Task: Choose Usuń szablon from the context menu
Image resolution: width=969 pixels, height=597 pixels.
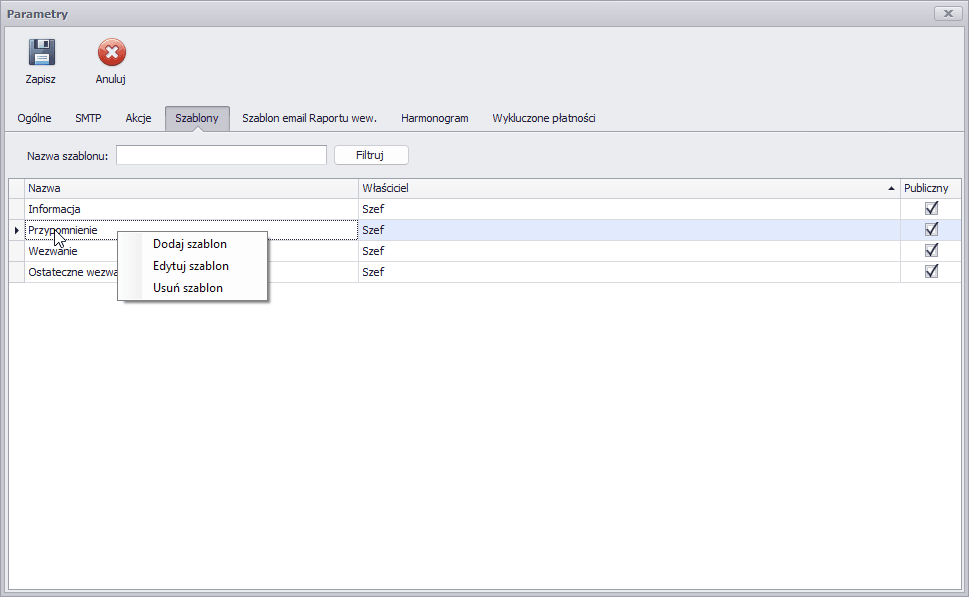Action: pyautogui.click(x=192, y=288)
